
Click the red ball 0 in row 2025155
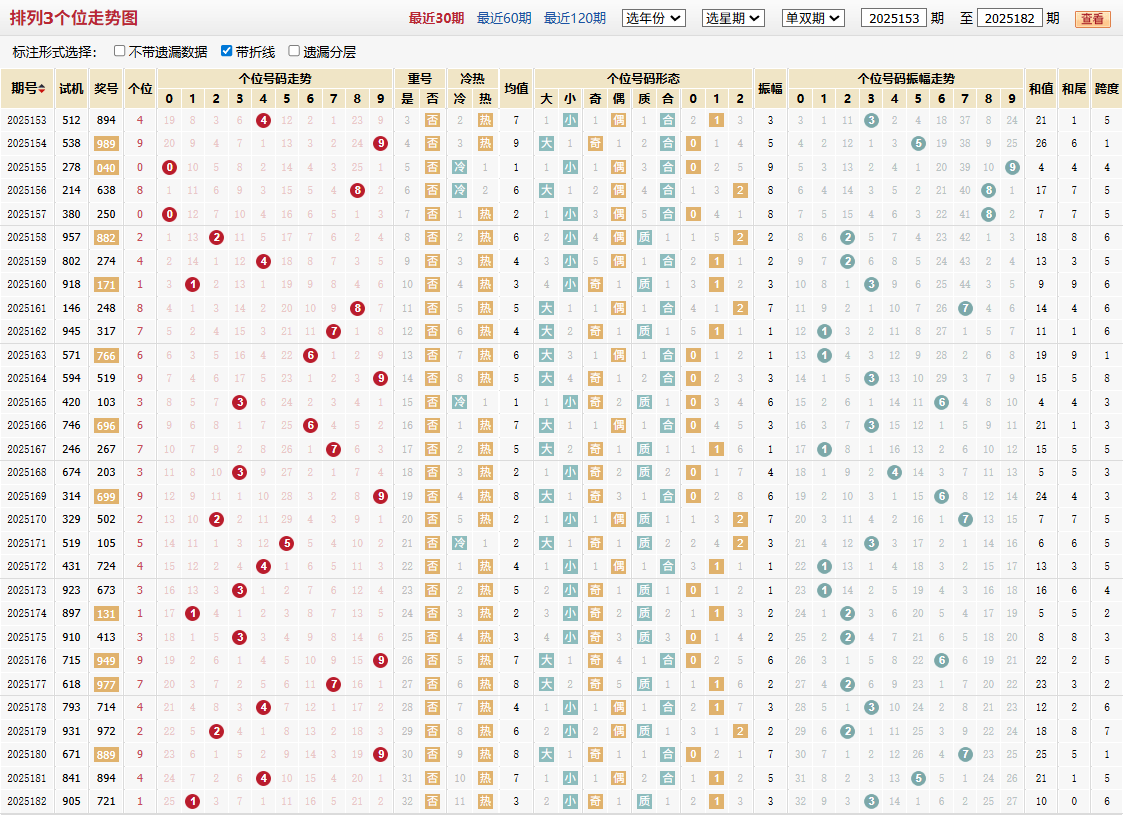169,168
